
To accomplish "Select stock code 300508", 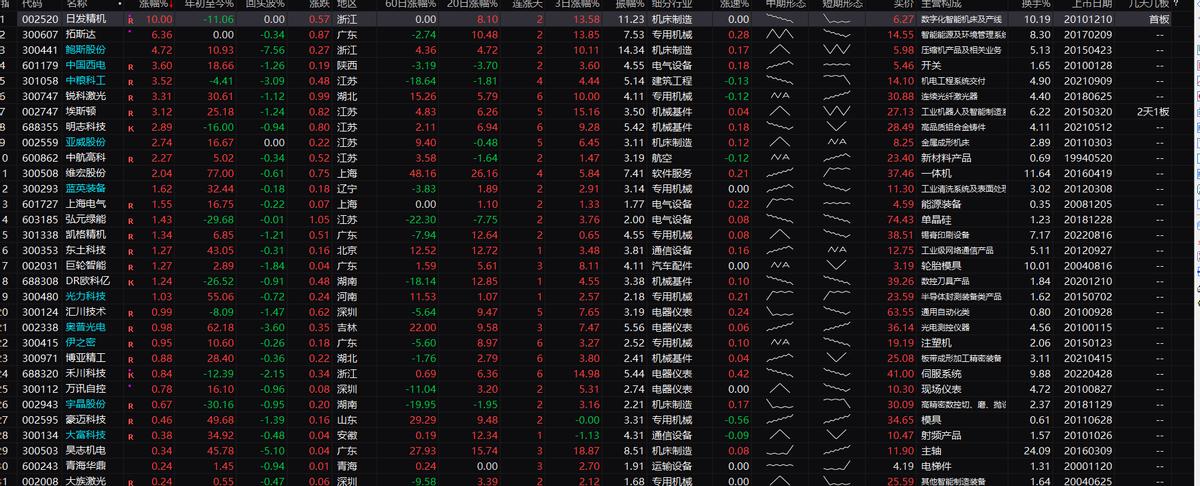I will (x=39, y=173).
